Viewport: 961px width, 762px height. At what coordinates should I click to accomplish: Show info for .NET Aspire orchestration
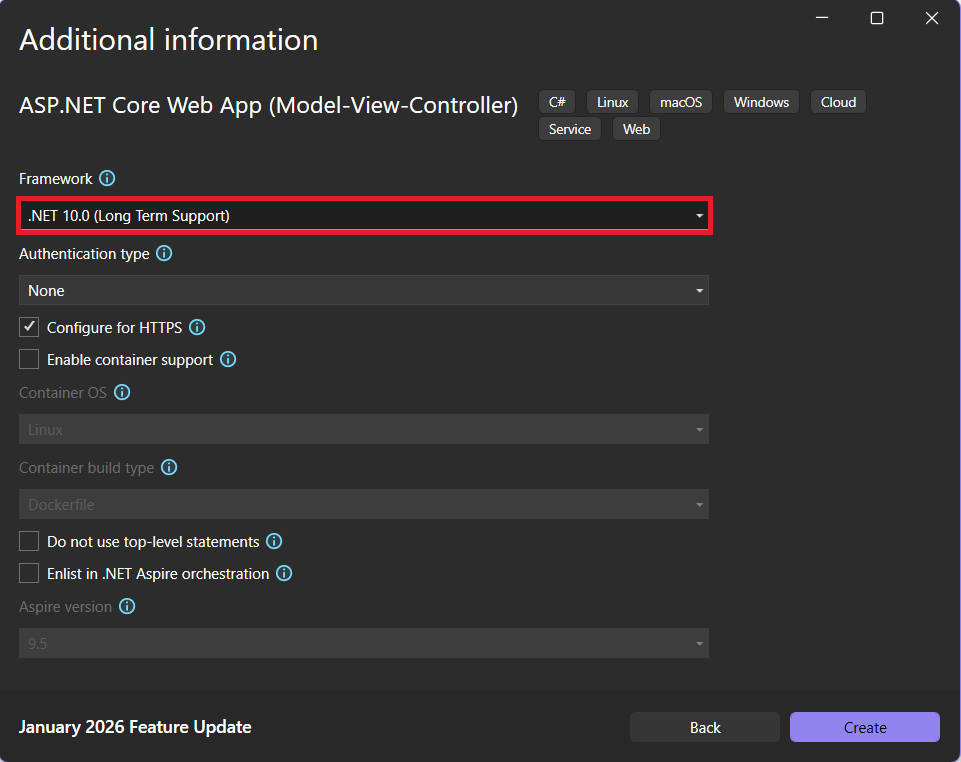pyautogui.click(x=284, y=573)
